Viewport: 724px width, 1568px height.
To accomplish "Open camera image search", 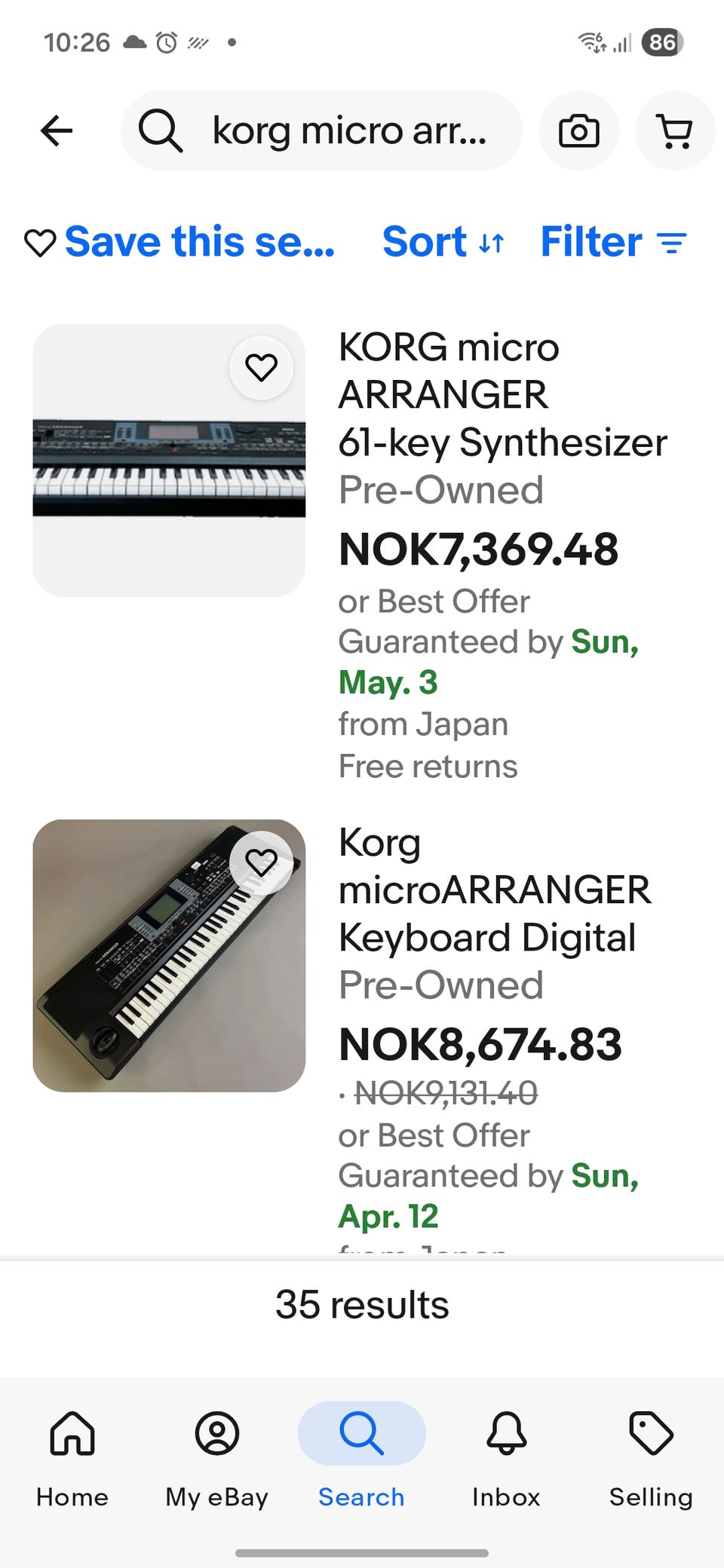I will pyautogui.click(x=578, y=131).
